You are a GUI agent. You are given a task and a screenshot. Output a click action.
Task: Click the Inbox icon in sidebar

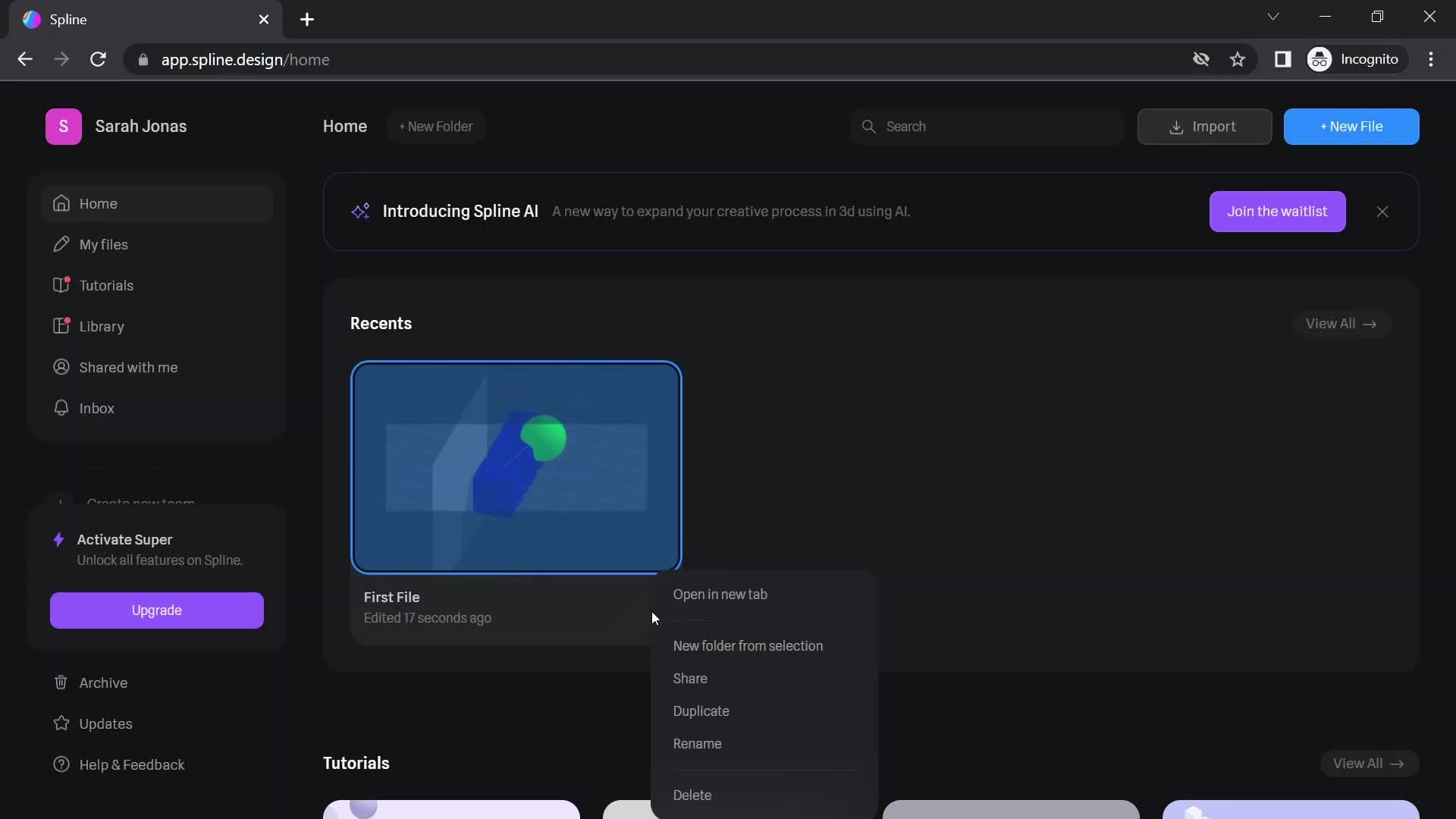click(x=62, y=408)
